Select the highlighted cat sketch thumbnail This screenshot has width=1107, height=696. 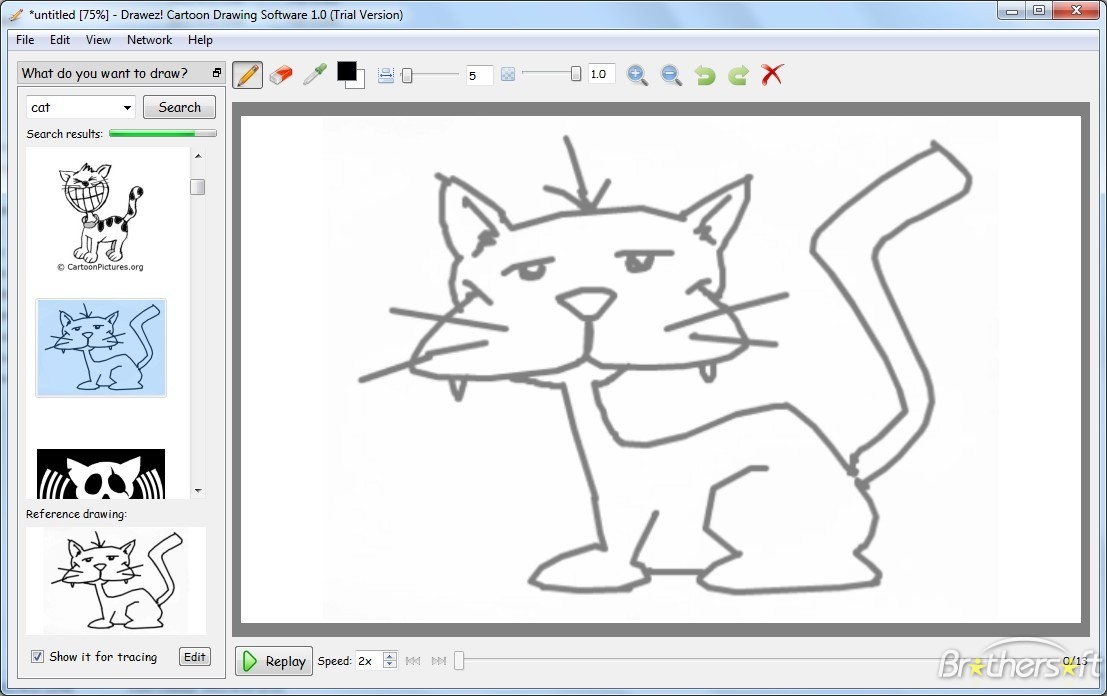click(100, 347)
